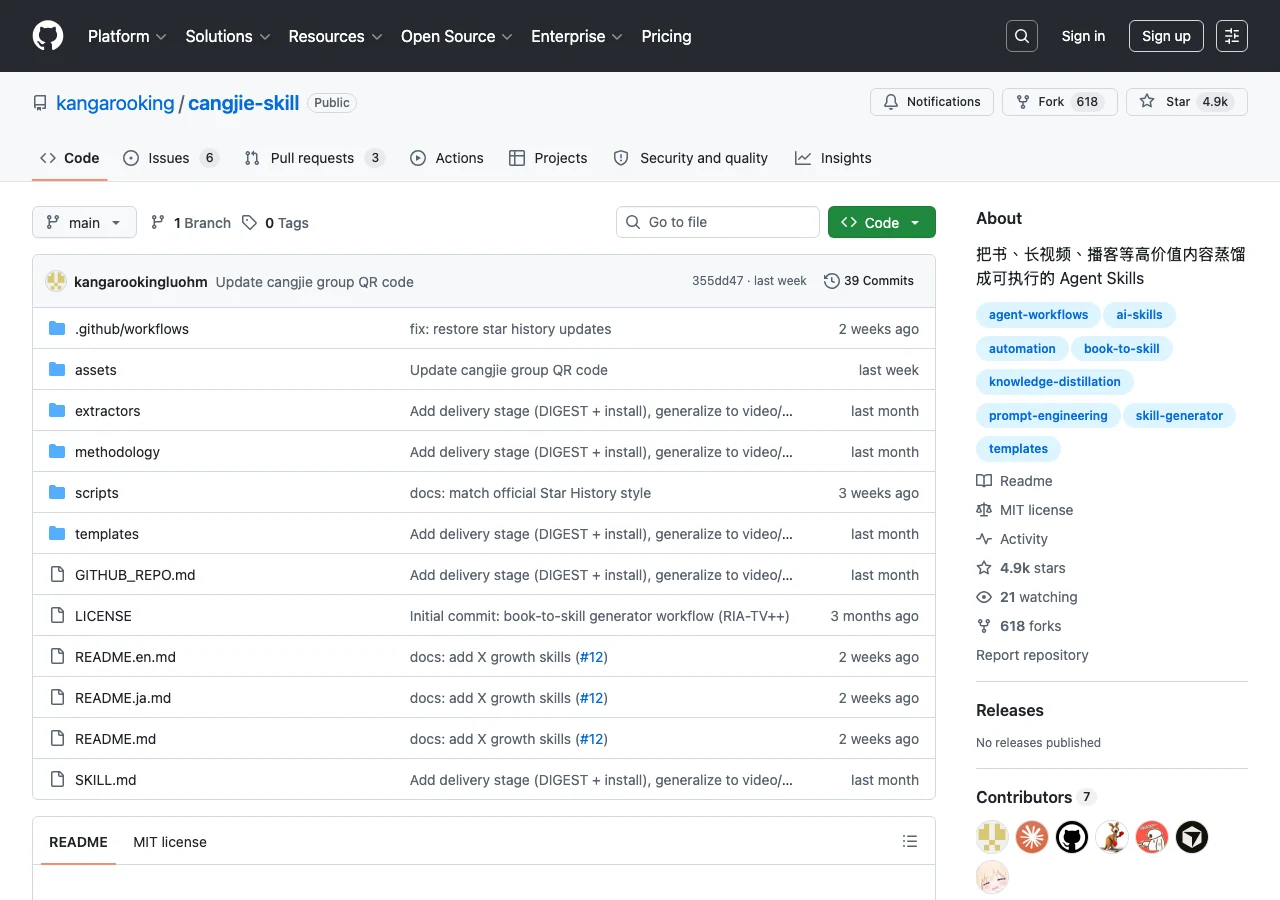Screen dimensions: 1280x900
Task: Expand the Platform menu in header
Action: (x=127, y=36)
